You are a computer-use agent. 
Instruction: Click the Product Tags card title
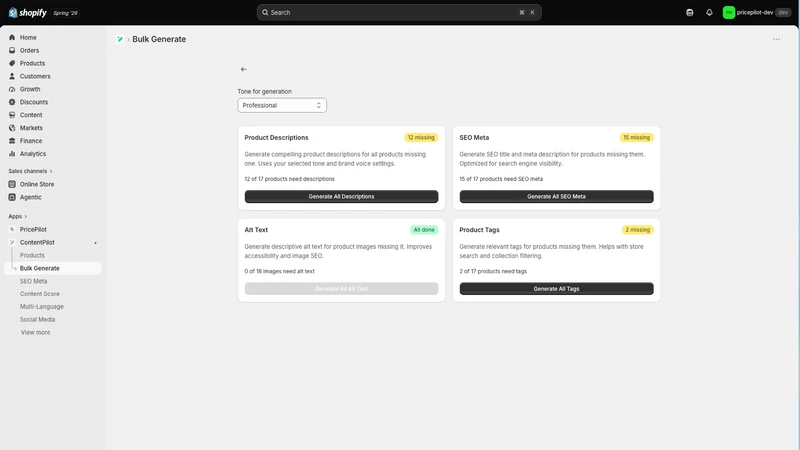click(x=479, y=230)
